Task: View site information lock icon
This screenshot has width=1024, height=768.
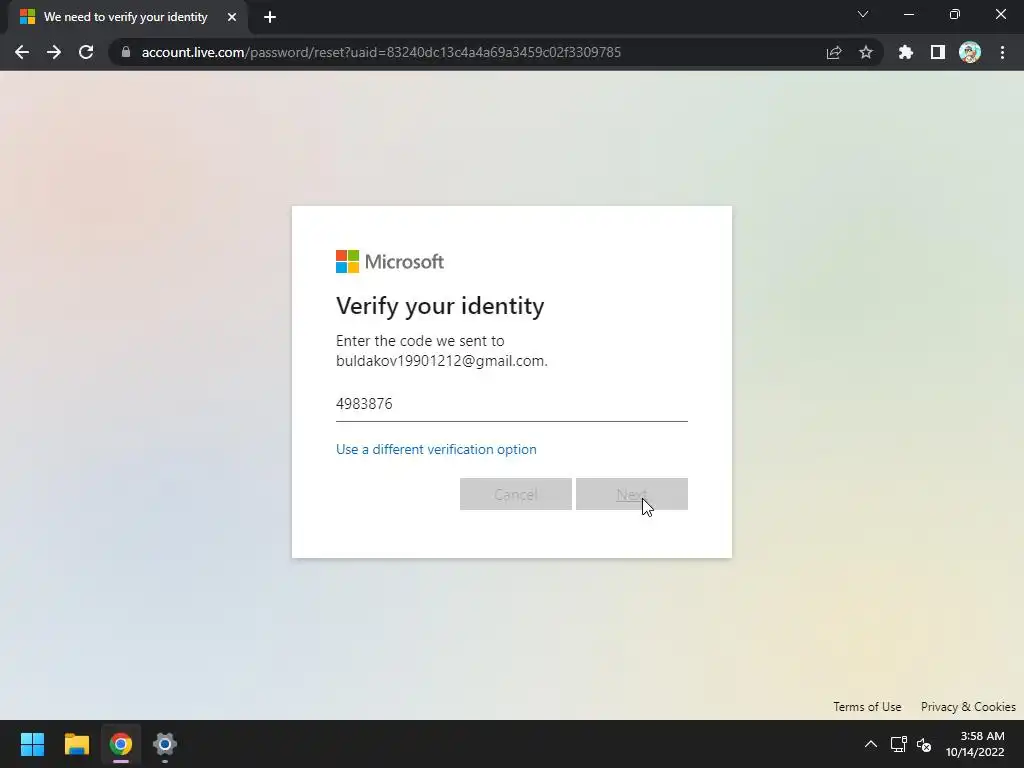Action: click(x=126, y=52)
